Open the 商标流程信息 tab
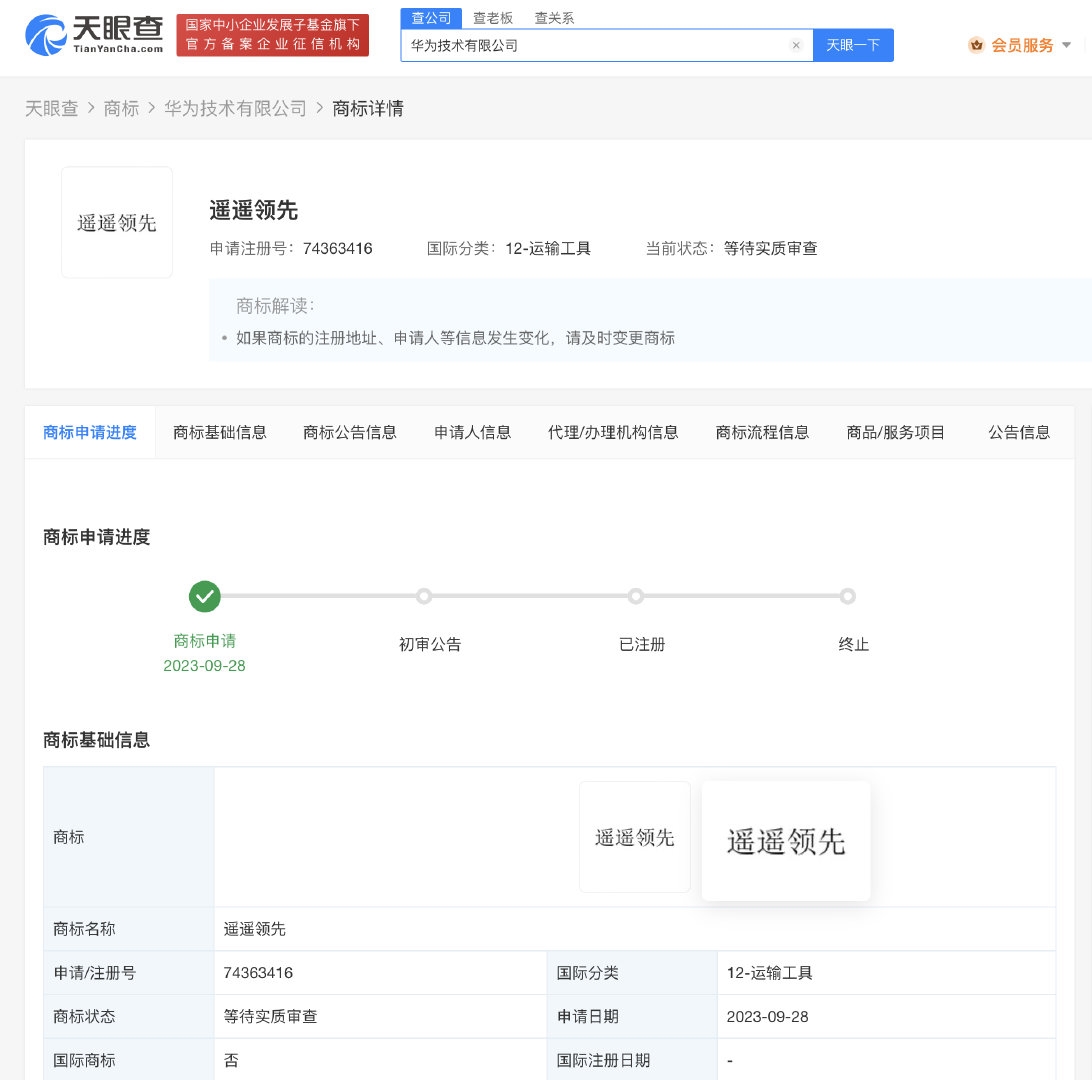The height and width of the screenshot is (1080, 1092). pyautogui.click(x=762, y=432)
